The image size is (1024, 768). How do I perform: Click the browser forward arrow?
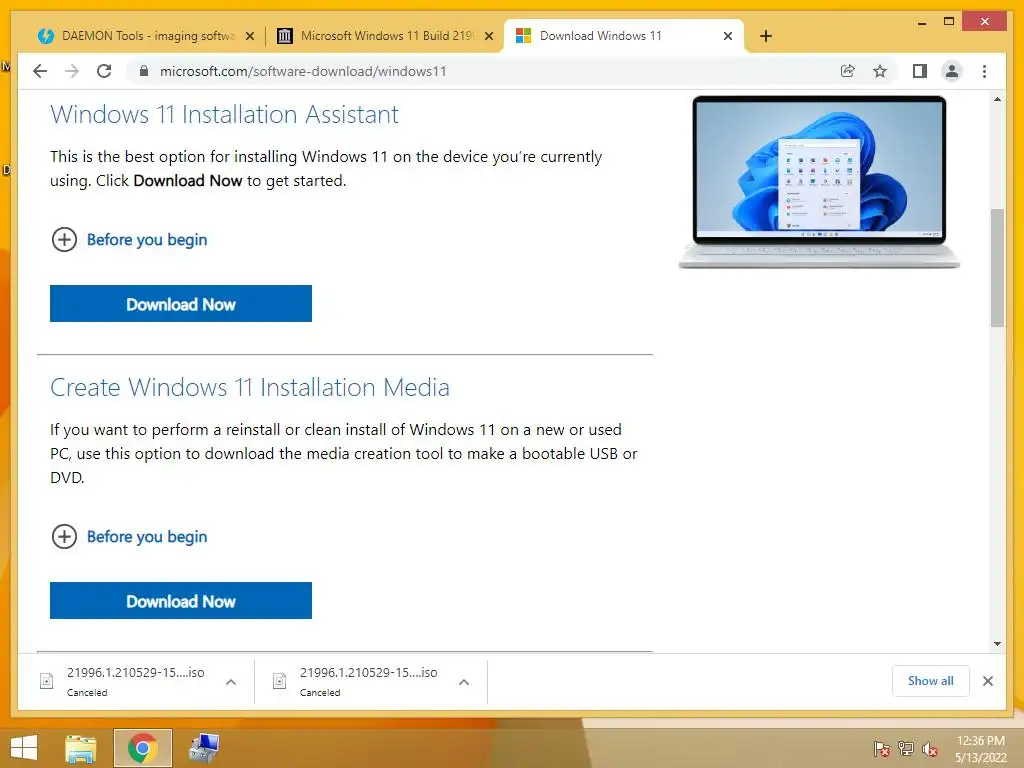click(72, 71)
